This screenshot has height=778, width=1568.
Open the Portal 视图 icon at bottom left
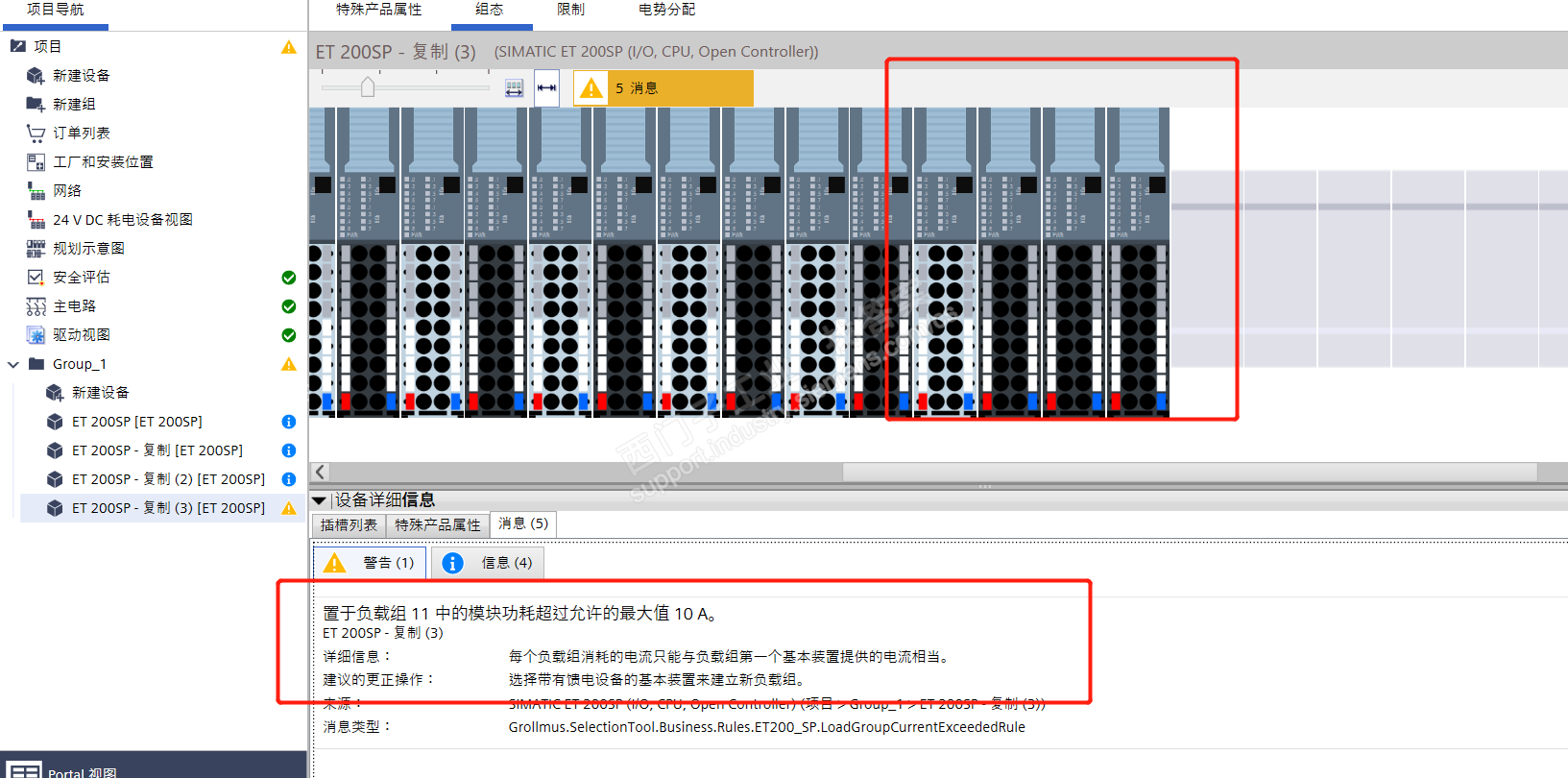(25, 770)
